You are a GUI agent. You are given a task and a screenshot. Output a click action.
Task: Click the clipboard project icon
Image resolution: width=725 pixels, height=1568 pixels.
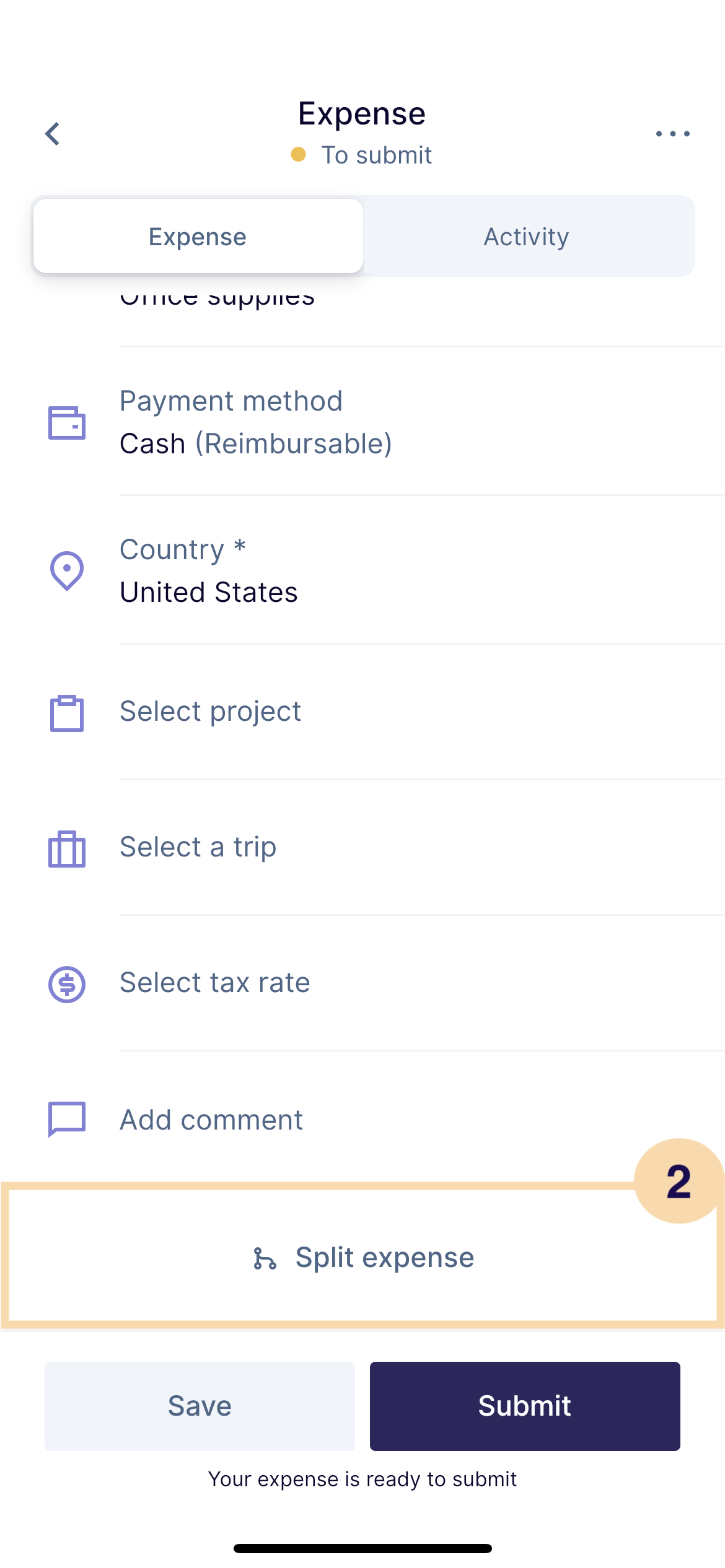[x=67, y=713]
